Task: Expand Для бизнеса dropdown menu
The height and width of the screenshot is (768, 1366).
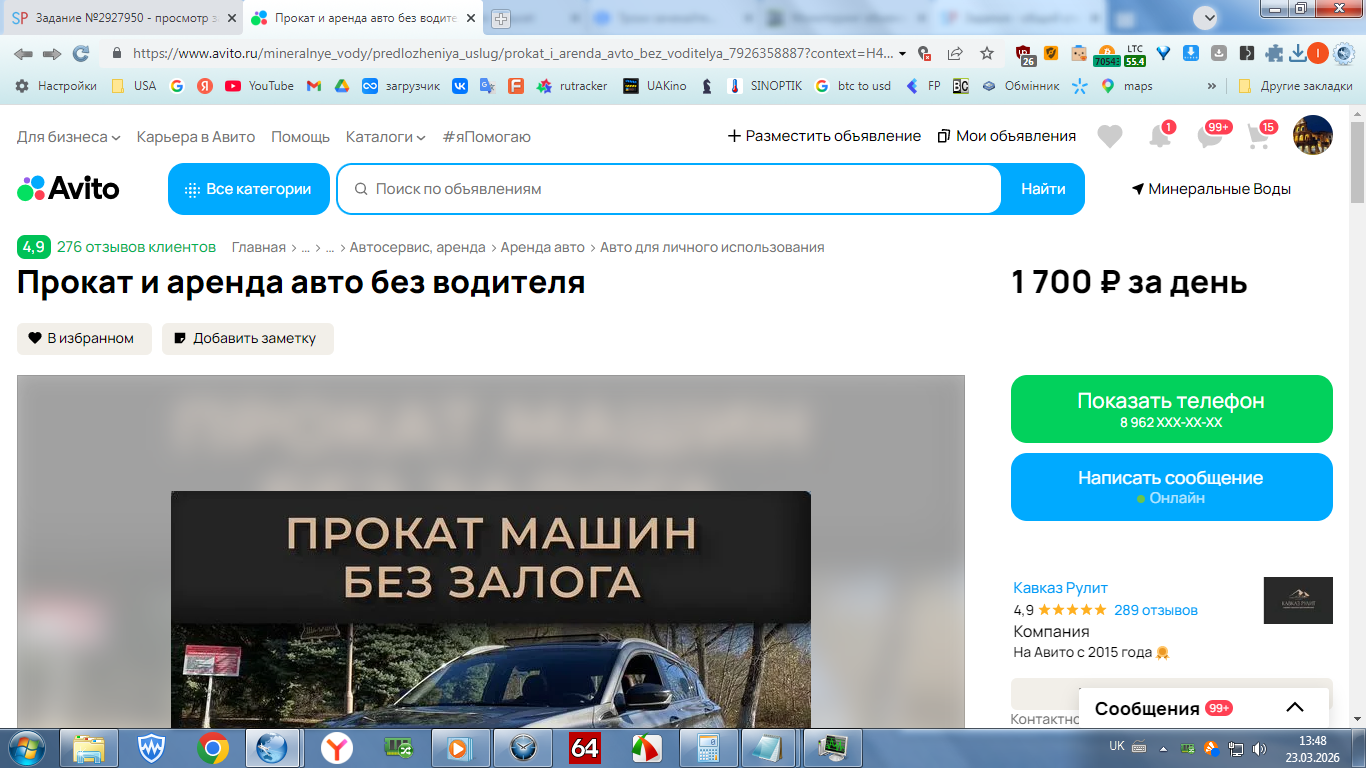Action: (x=69, y=136)
